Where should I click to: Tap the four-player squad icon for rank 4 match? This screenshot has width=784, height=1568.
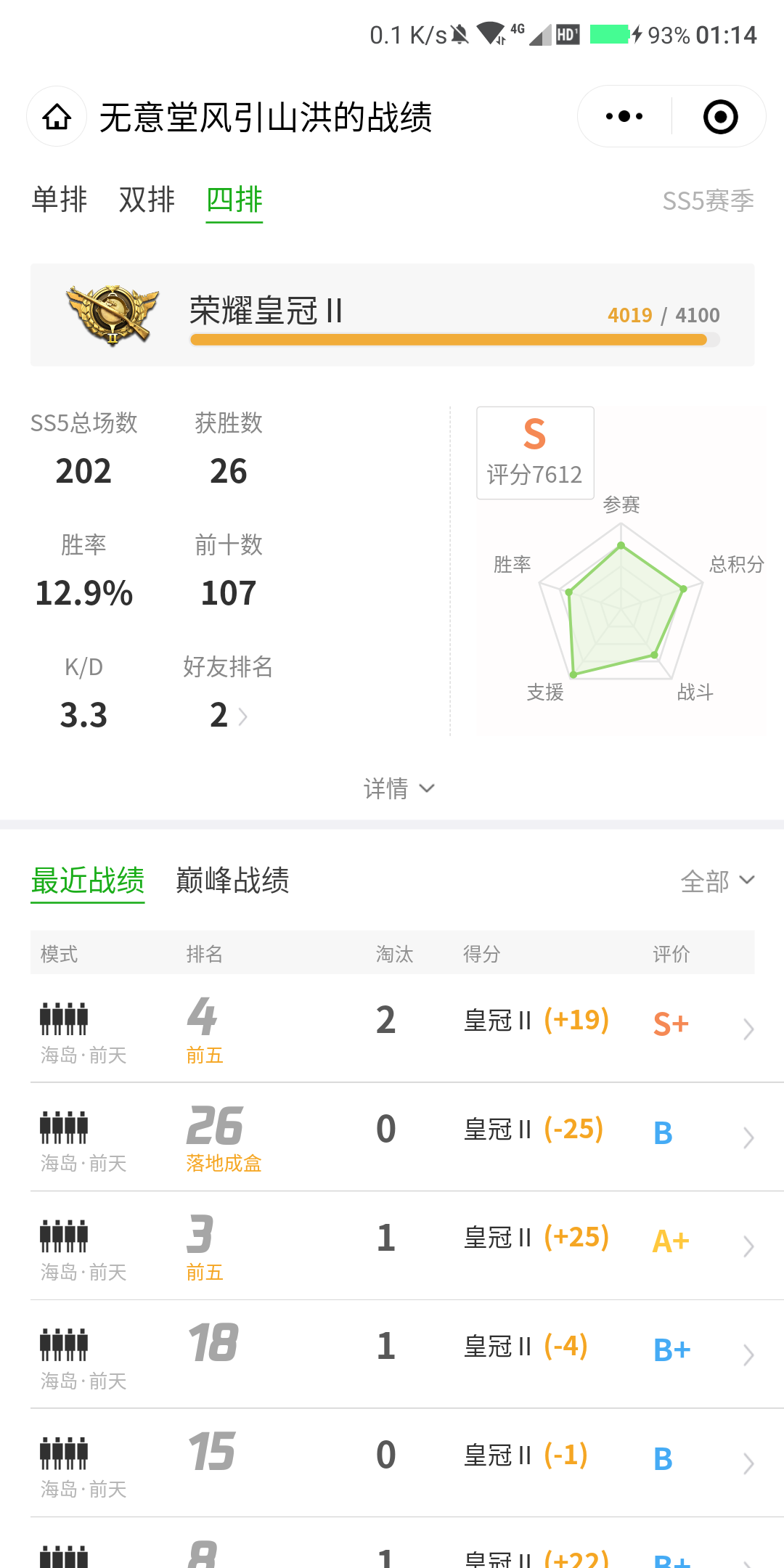[64, 1018]
